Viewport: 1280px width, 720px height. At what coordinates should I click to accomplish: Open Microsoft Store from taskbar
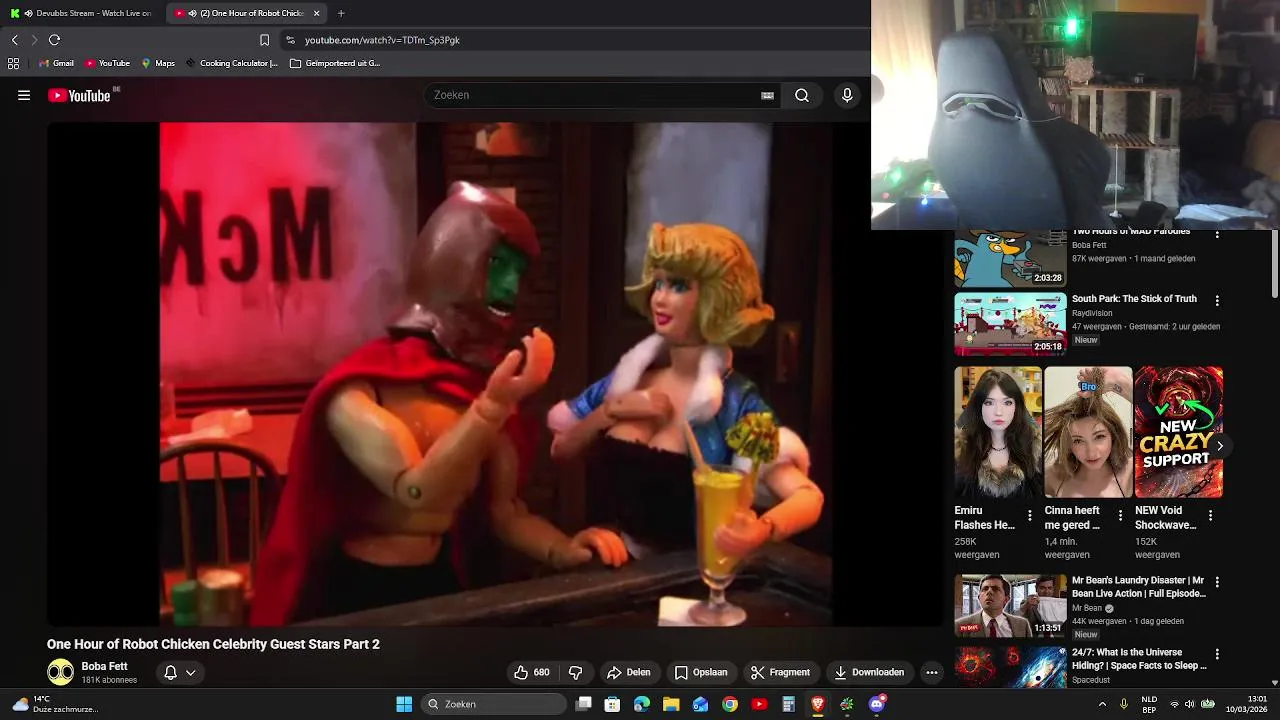tap(612, 704)
